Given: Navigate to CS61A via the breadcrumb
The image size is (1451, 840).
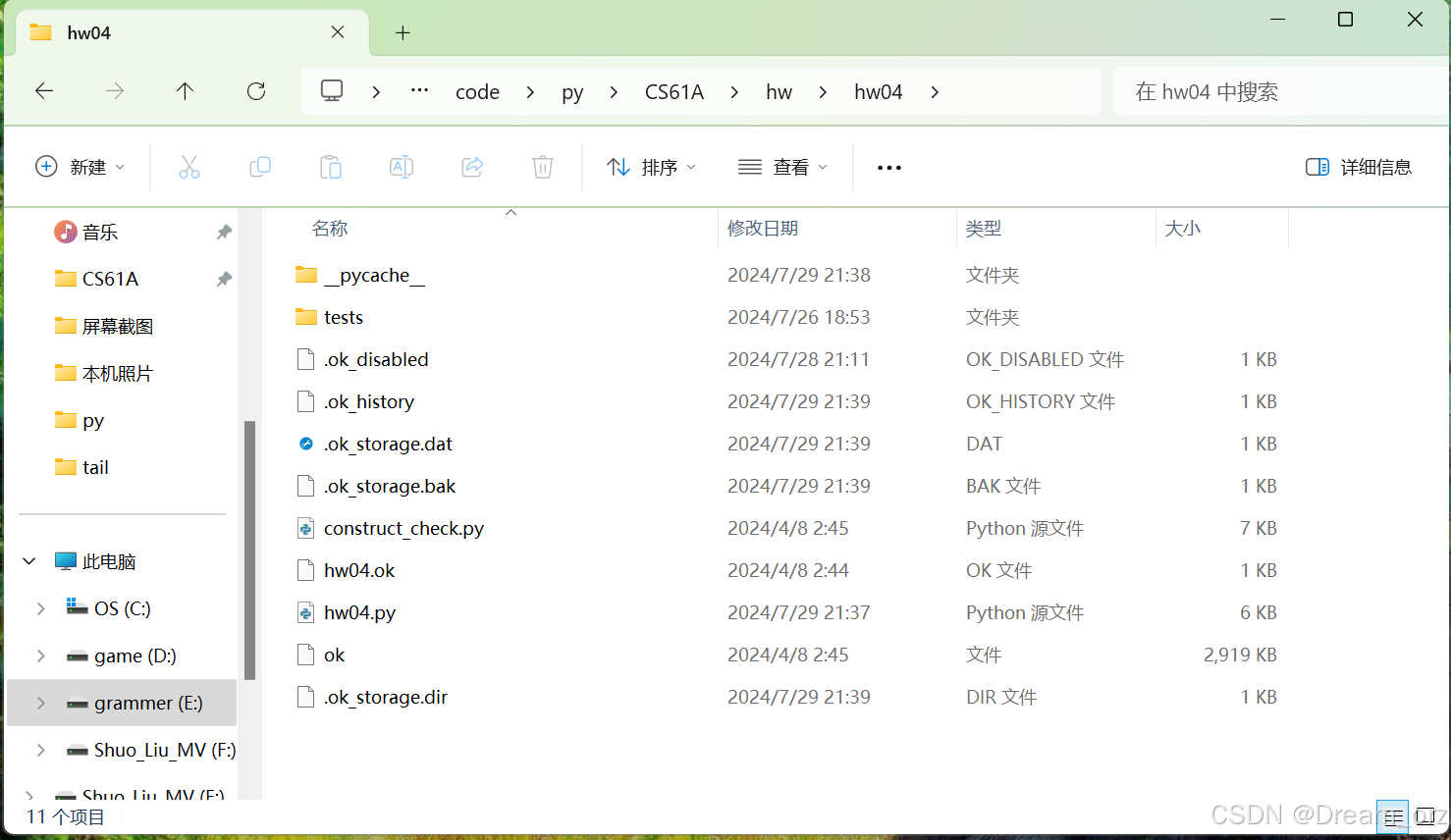Looking at the screenshot, I should pos(674,90).
